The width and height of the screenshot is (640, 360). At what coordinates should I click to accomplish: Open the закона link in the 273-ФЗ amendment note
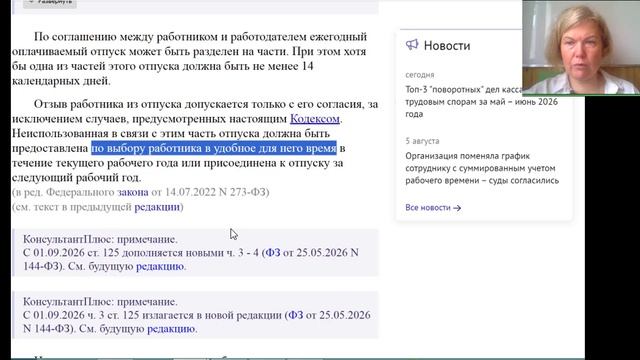[133, 192]
